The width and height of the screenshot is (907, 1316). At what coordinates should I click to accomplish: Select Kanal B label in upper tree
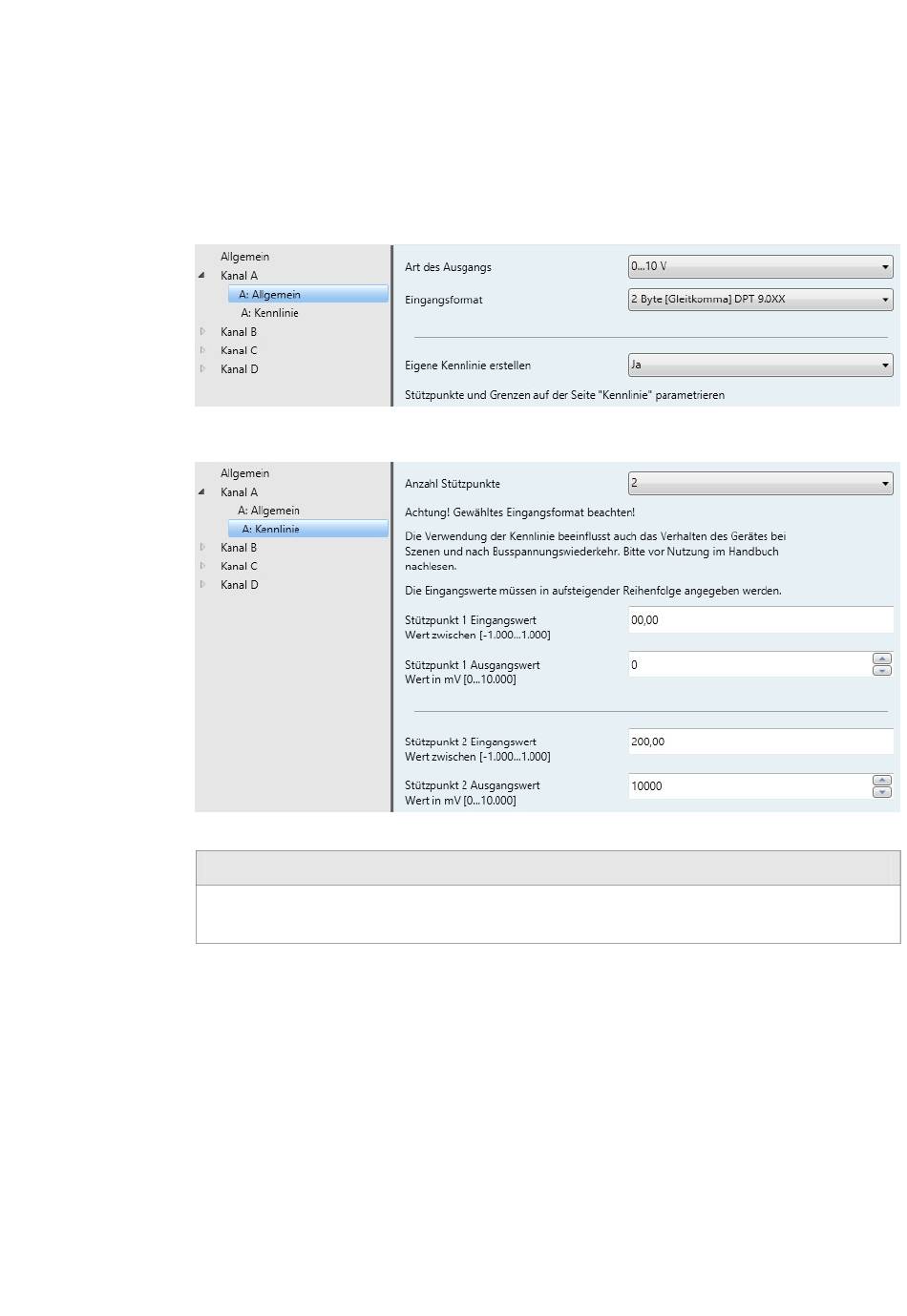click(x=239, y=332)
